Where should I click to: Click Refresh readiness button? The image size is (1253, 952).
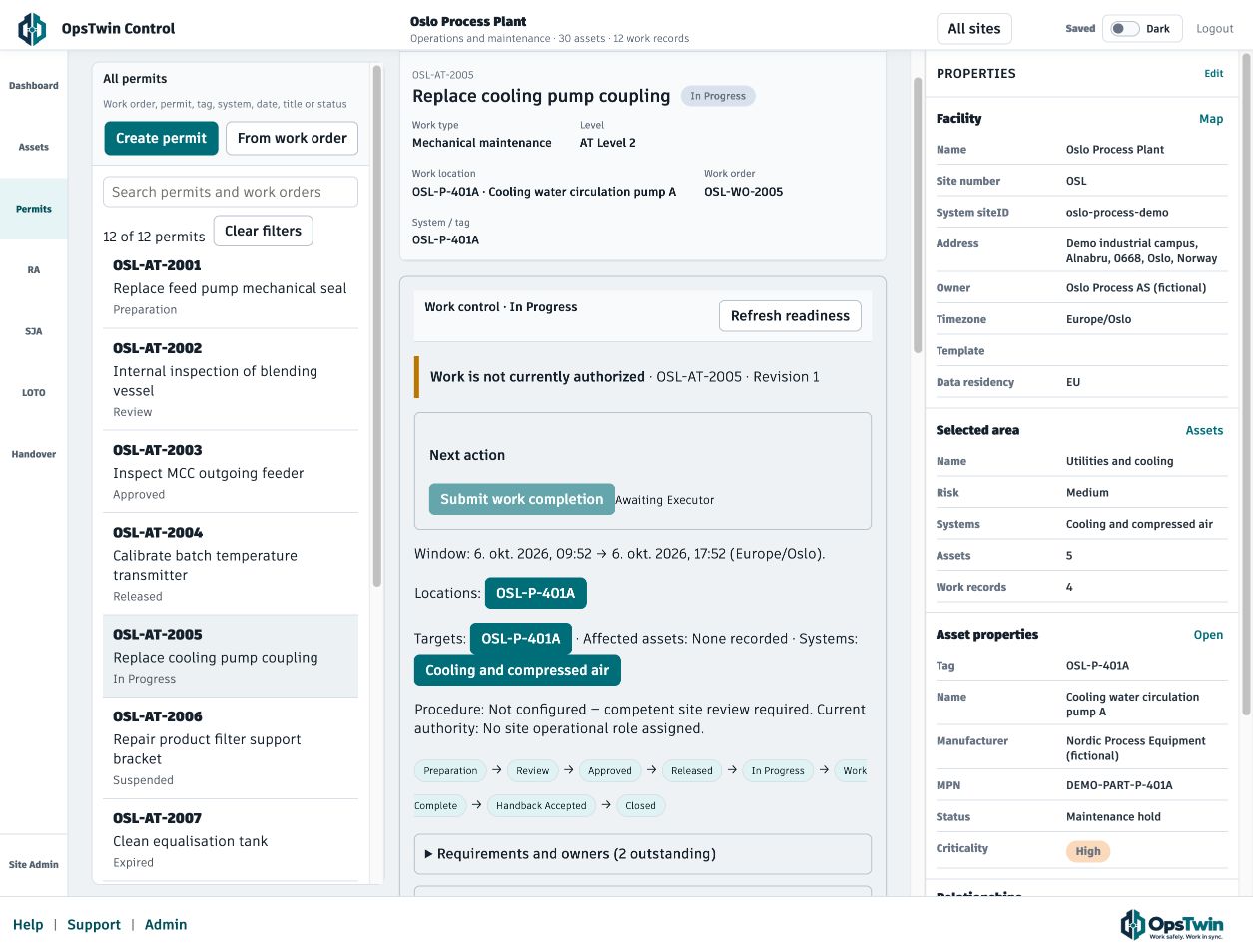coord(790,316)
